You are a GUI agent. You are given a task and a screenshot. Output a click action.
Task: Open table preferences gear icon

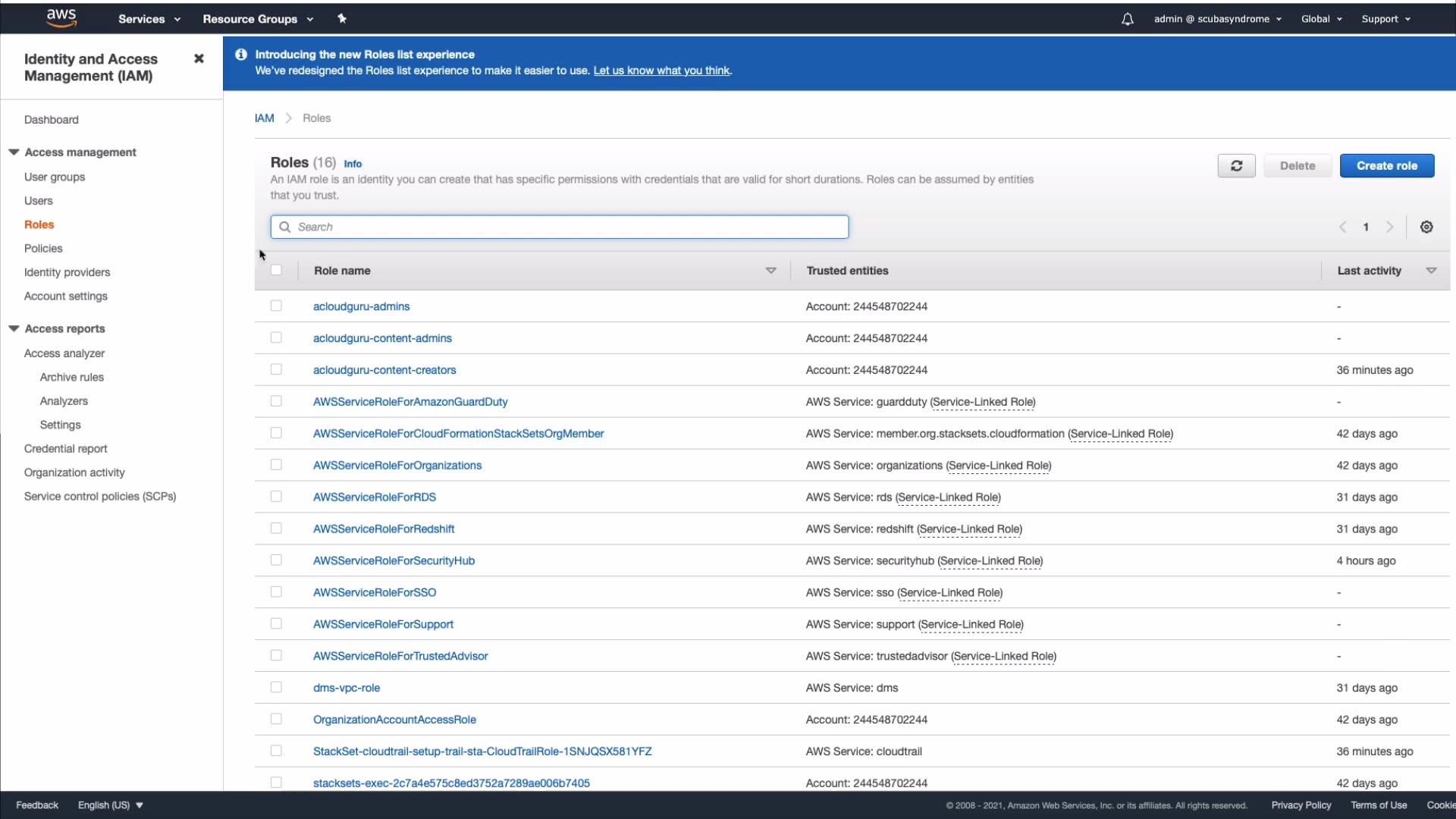(1426, 227)
